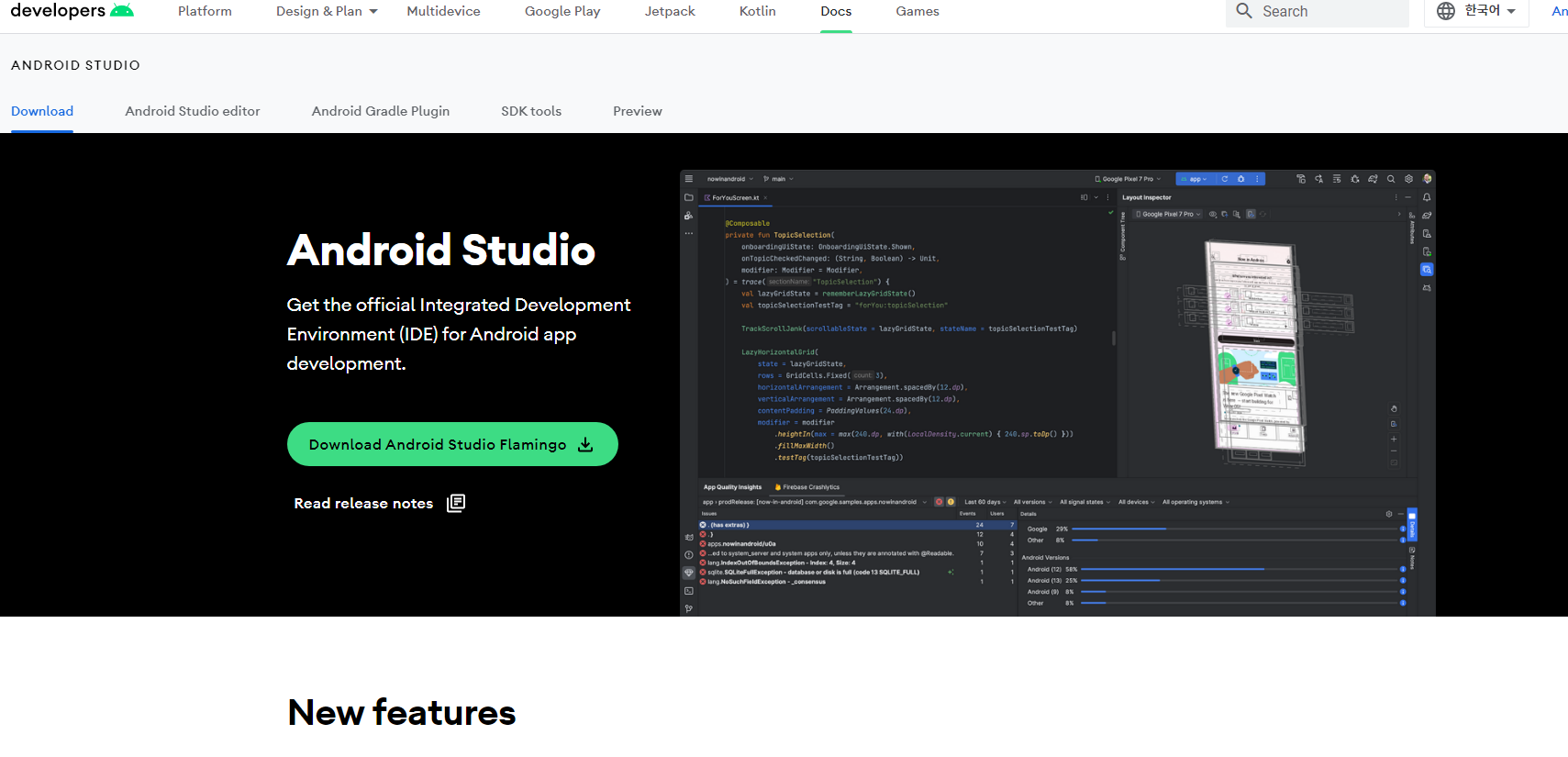Switch to the Android Studio editor tab
Screen dimensions: 1568x757
(193, 111)
